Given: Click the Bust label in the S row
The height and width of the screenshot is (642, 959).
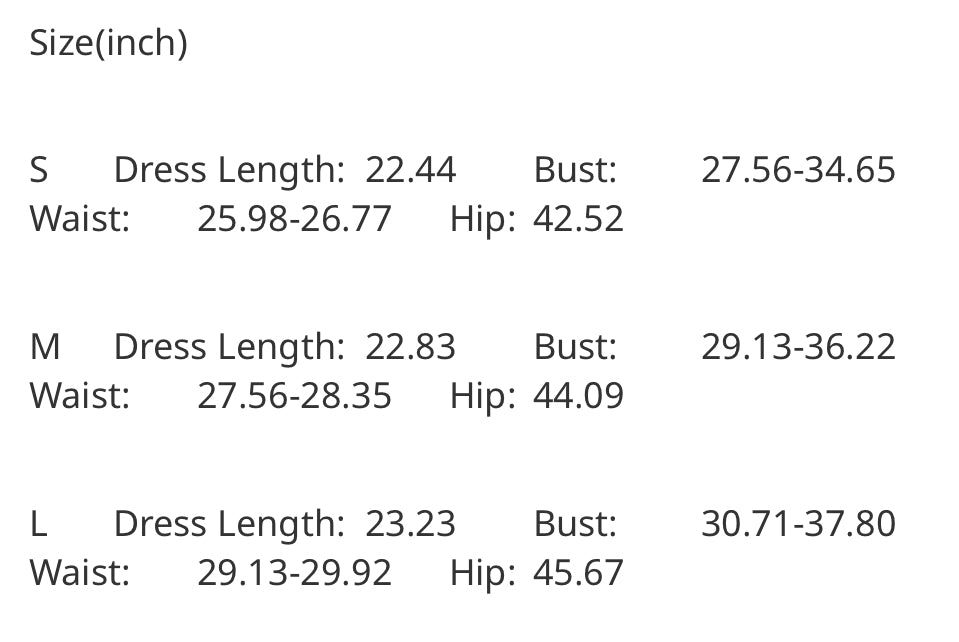Looking at the screenshot, I should tap(575, 170).
